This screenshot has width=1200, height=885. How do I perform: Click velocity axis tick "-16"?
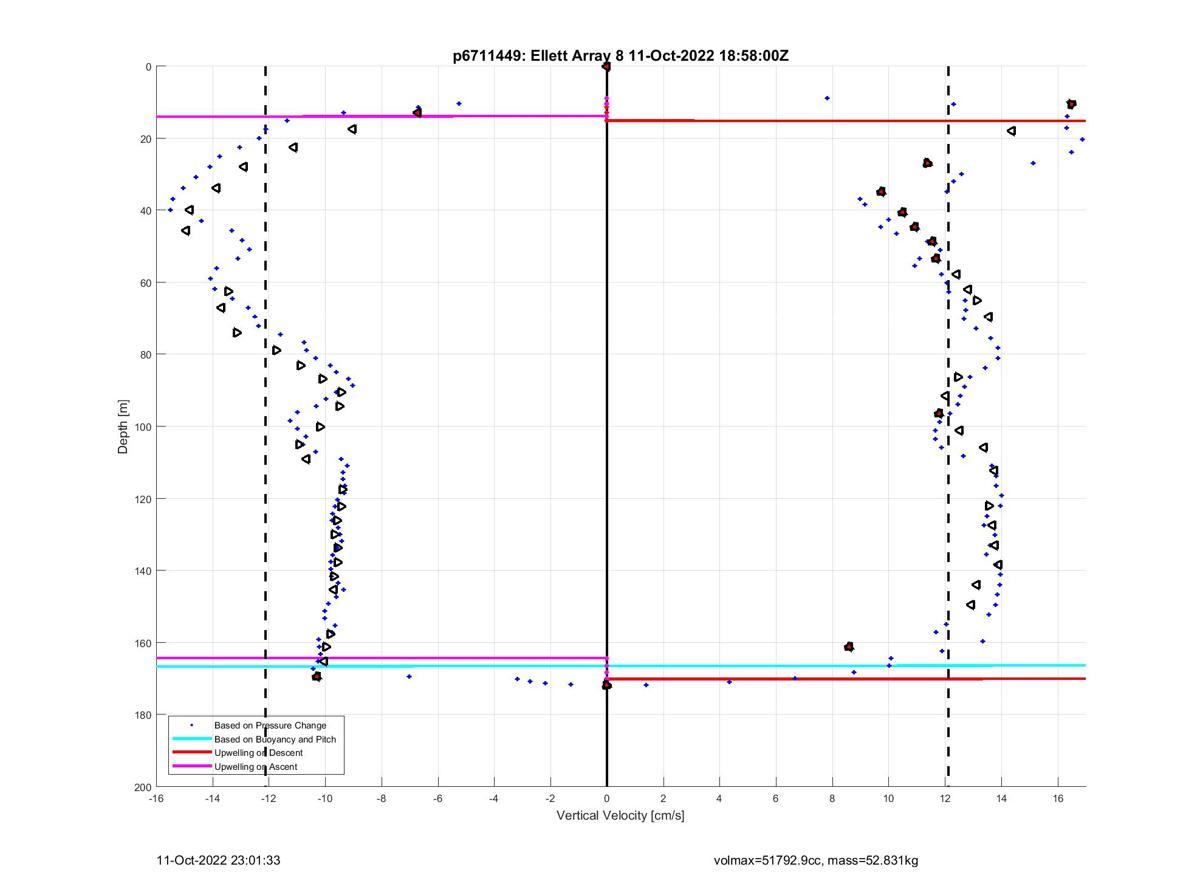coord(156,798)
